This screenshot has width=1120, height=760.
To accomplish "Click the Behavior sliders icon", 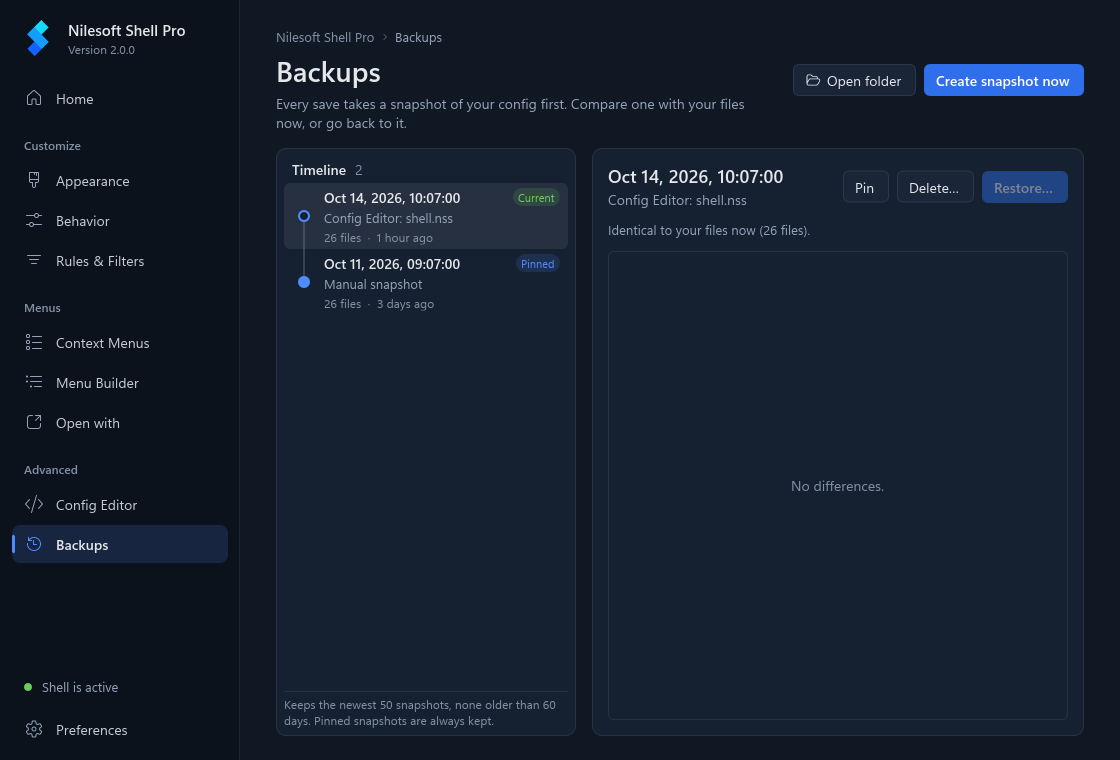I will coord(34,220).
